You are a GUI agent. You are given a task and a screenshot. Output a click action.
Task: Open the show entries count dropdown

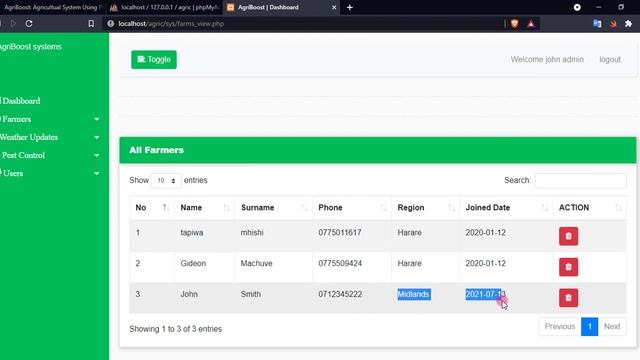(166, 180)
